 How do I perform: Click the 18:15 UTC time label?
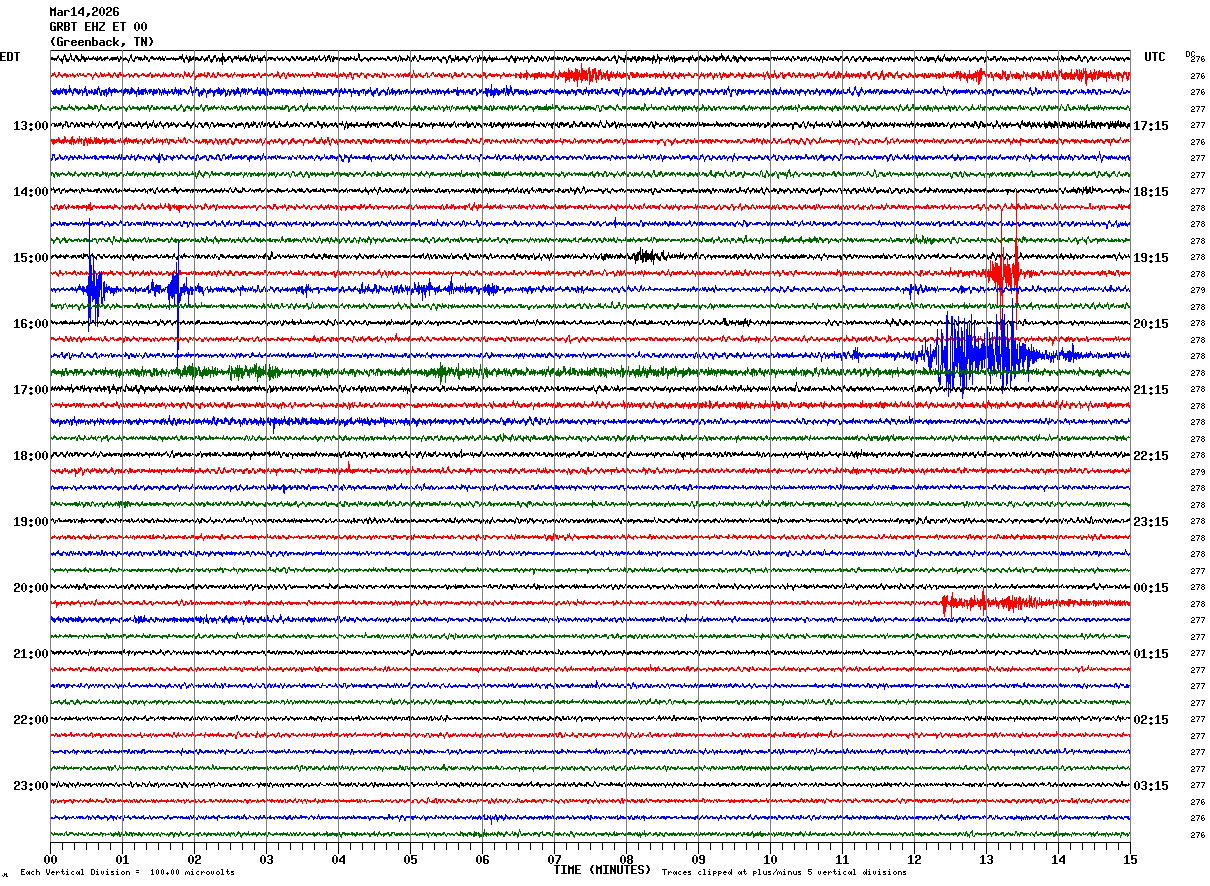click(x=1151, y=192)
